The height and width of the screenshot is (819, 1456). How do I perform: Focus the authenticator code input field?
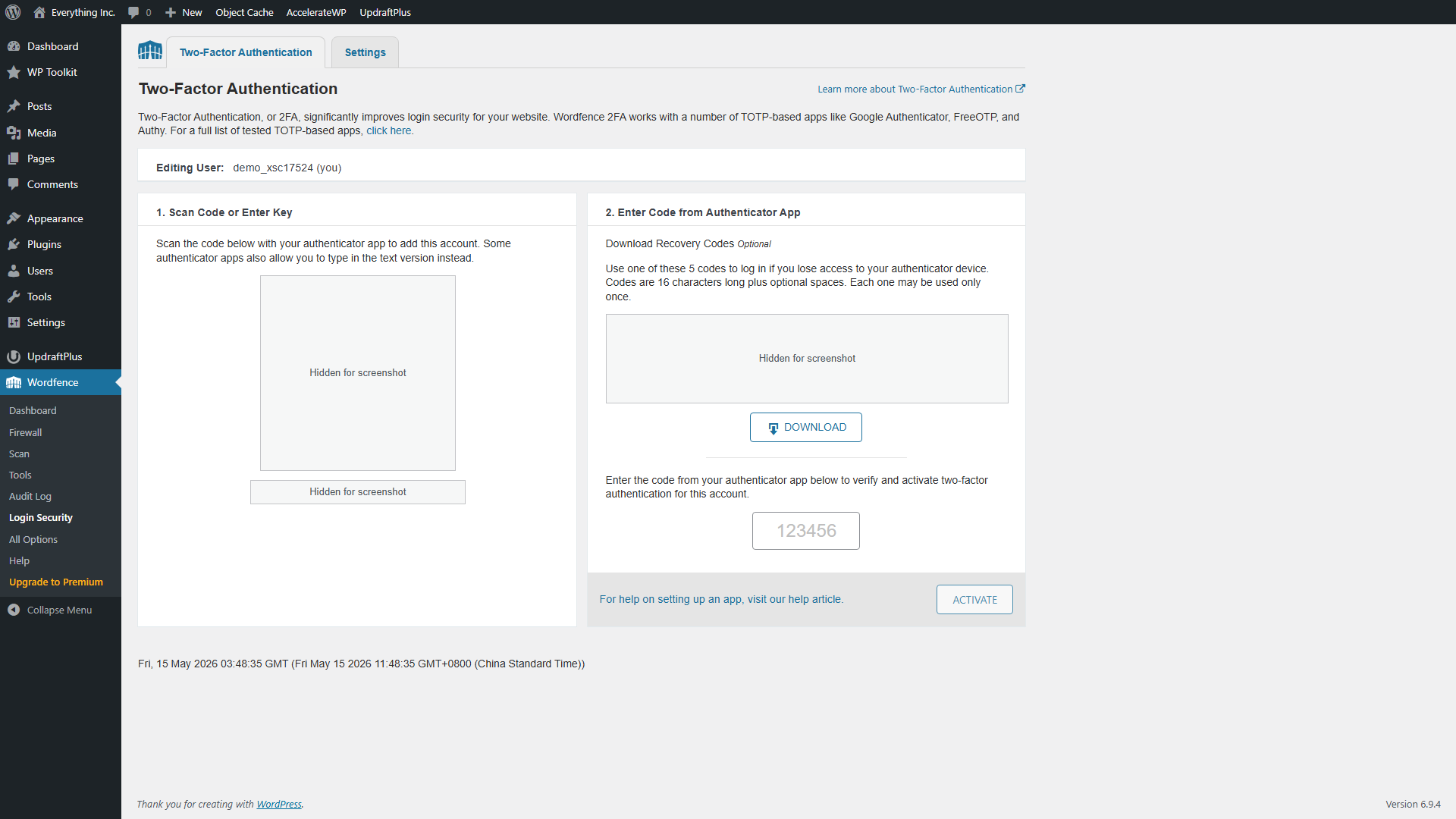pyautogui.click(x=805, y=531)
